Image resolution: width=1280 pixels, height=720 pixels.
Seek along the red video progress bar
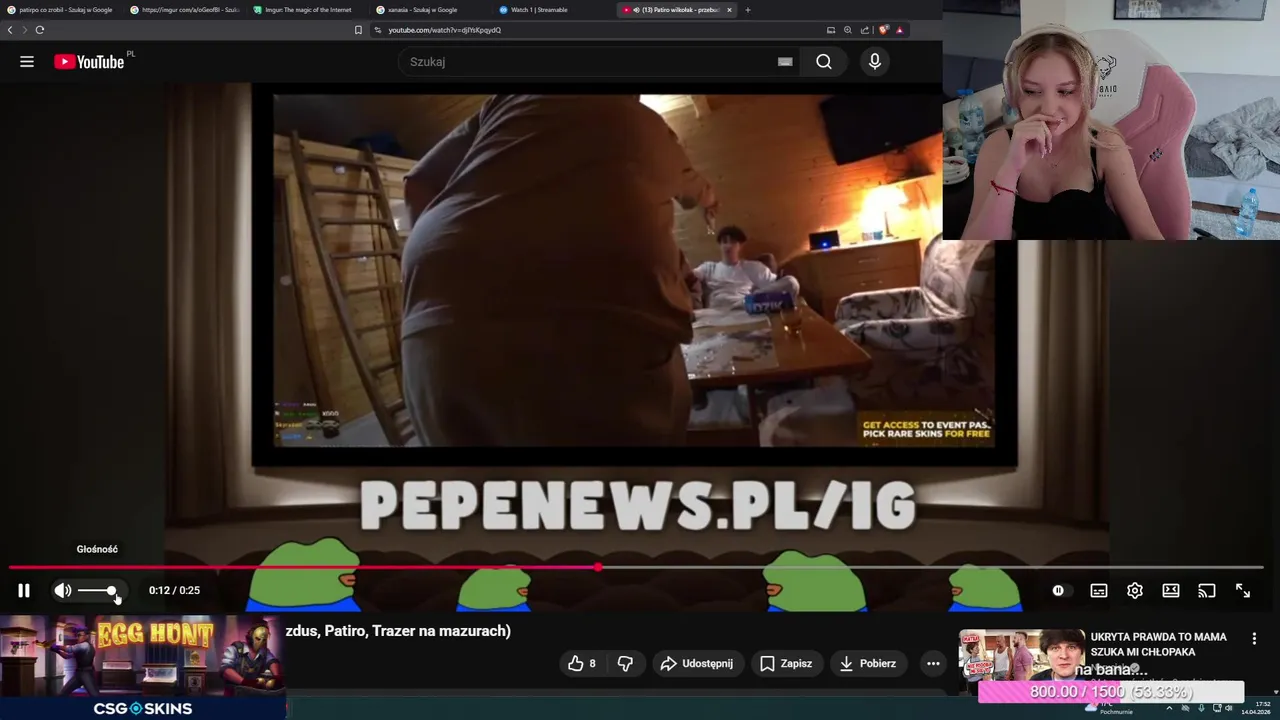click(x=636, y=567)
